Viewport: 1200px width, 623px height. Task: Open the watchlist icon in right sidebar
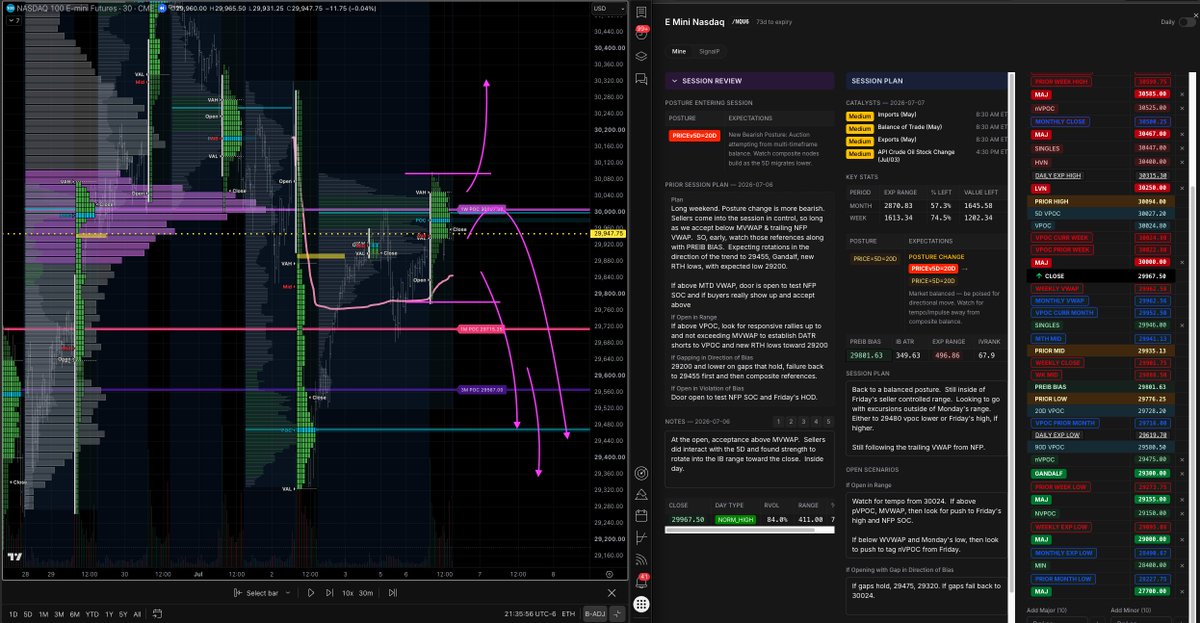tap(641, 10)
